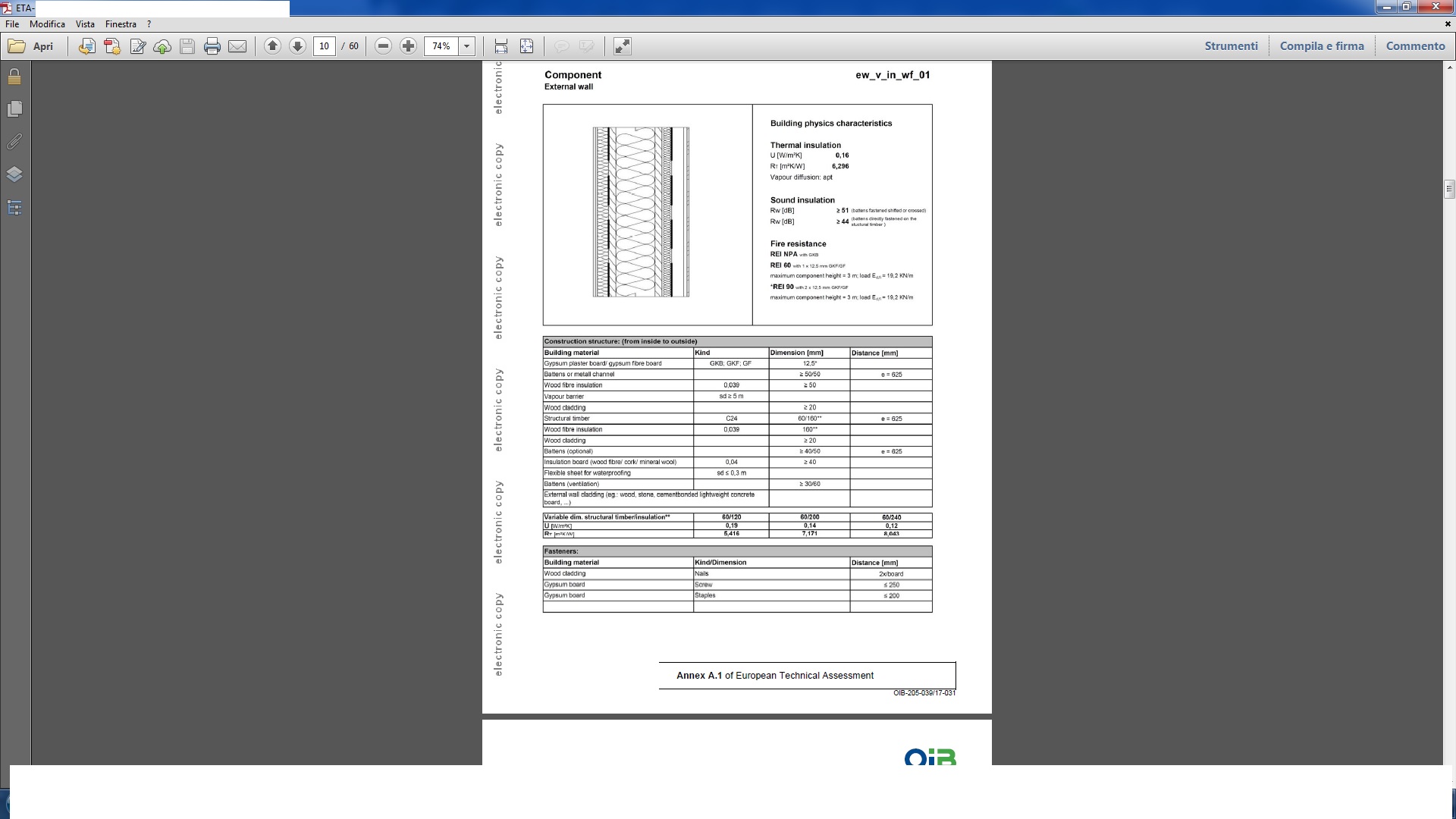Open the zoom percentage dropdown arrow
The width and height of the screenshot is (1456, 819).
467,46
